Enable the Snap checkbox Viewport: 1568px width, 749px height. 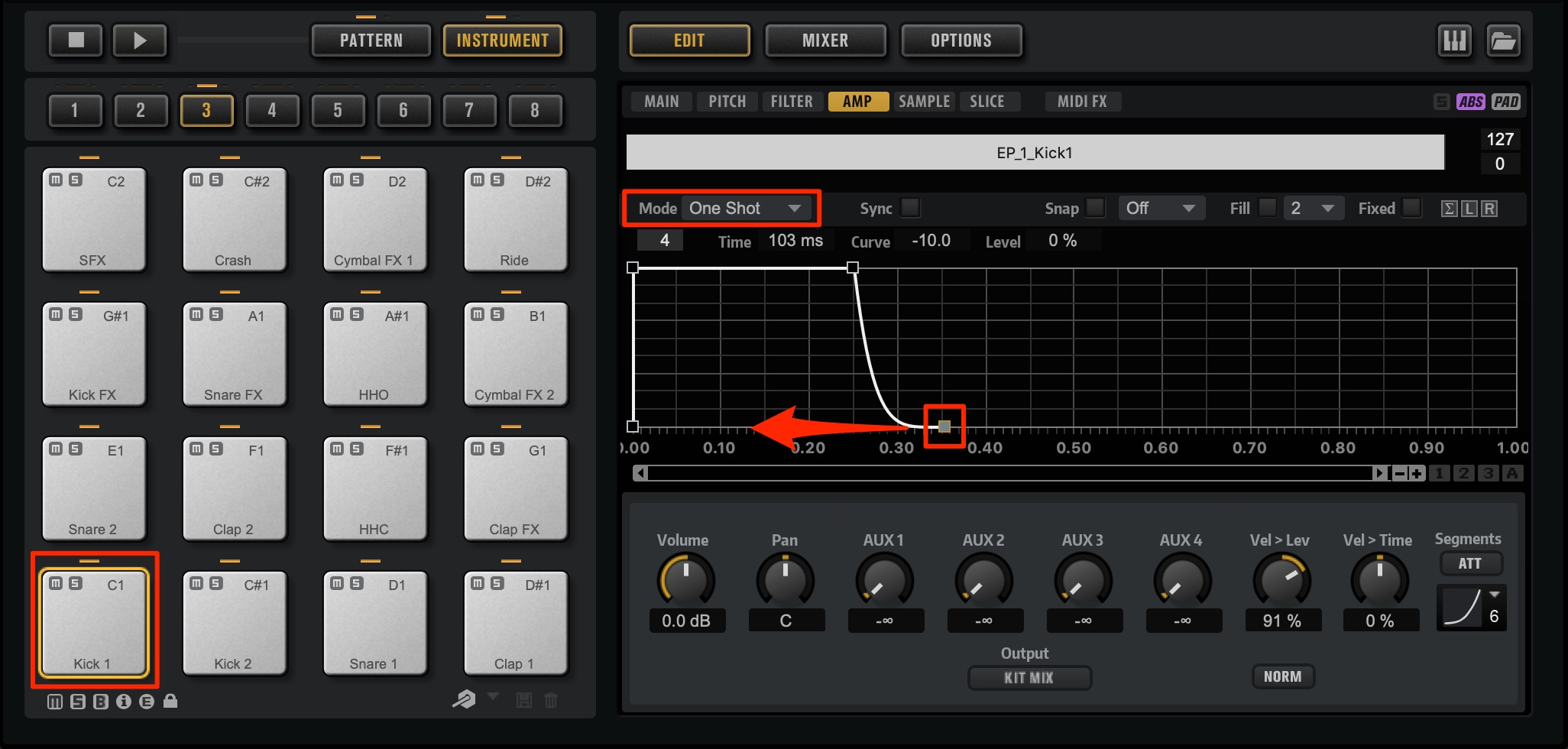1096,207
